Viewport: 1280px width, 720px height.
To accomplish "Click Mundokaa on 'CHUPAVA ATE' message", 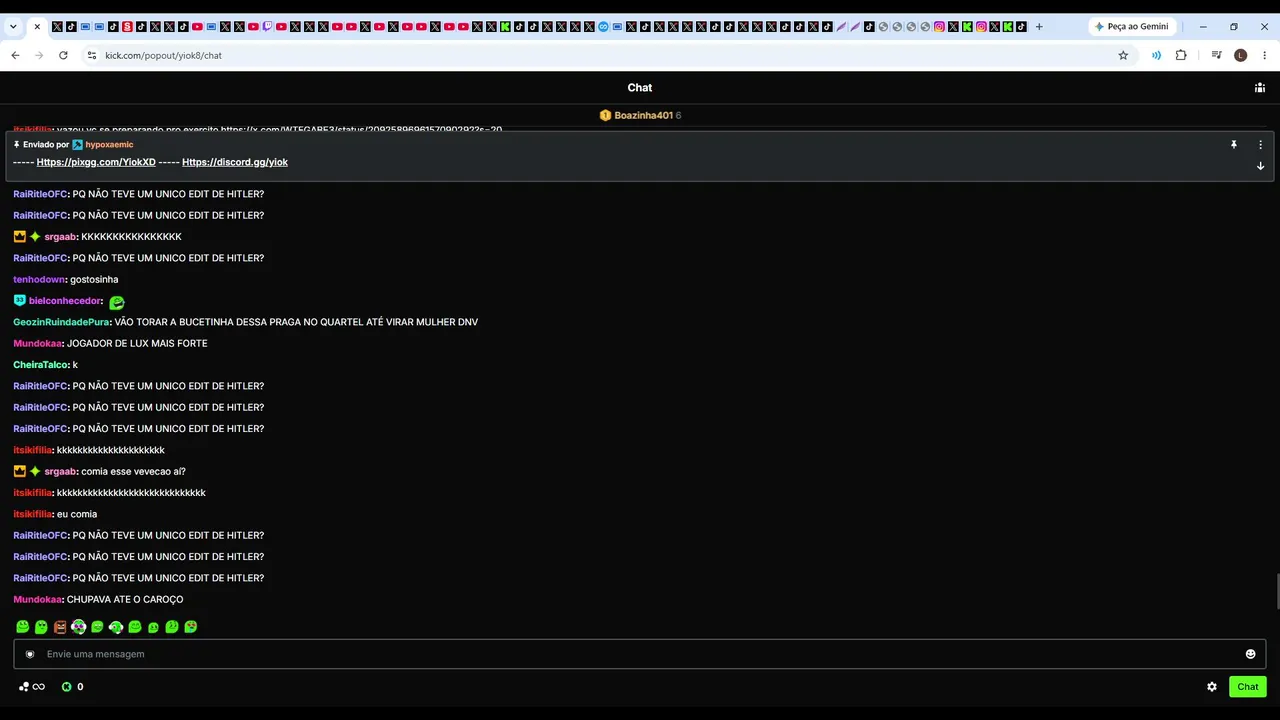I will click(37, 599).
